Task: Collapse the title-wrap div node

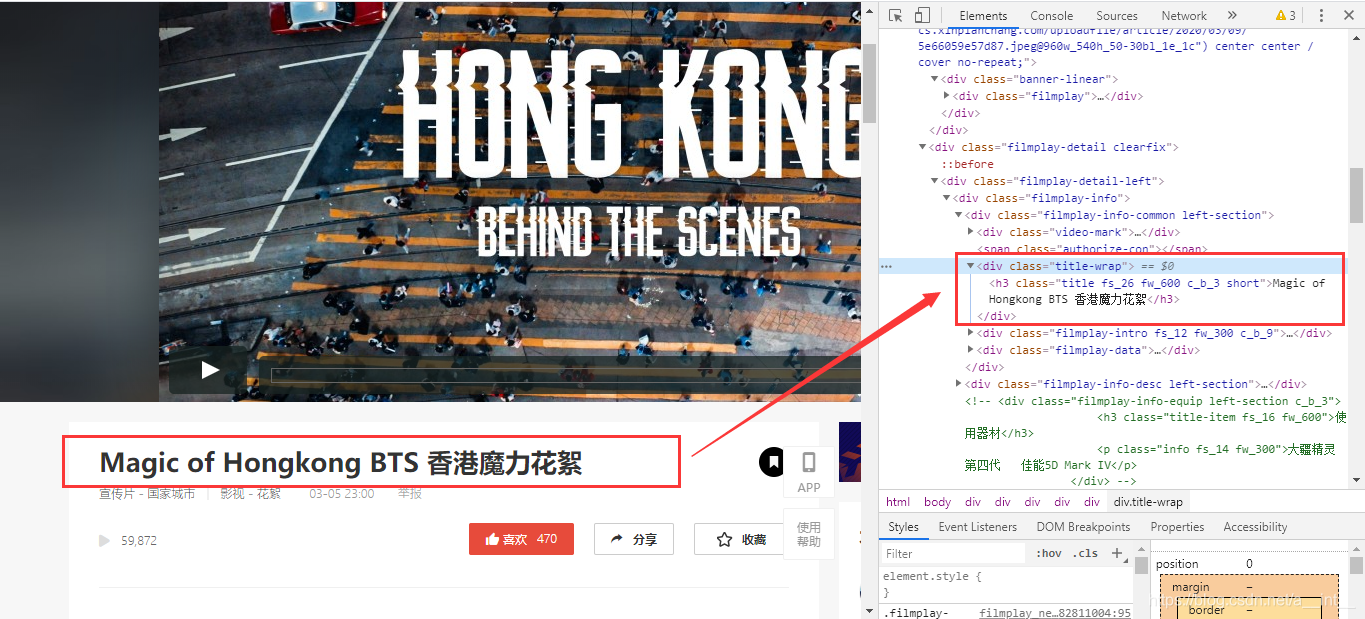Action: [x=970, y=266]
